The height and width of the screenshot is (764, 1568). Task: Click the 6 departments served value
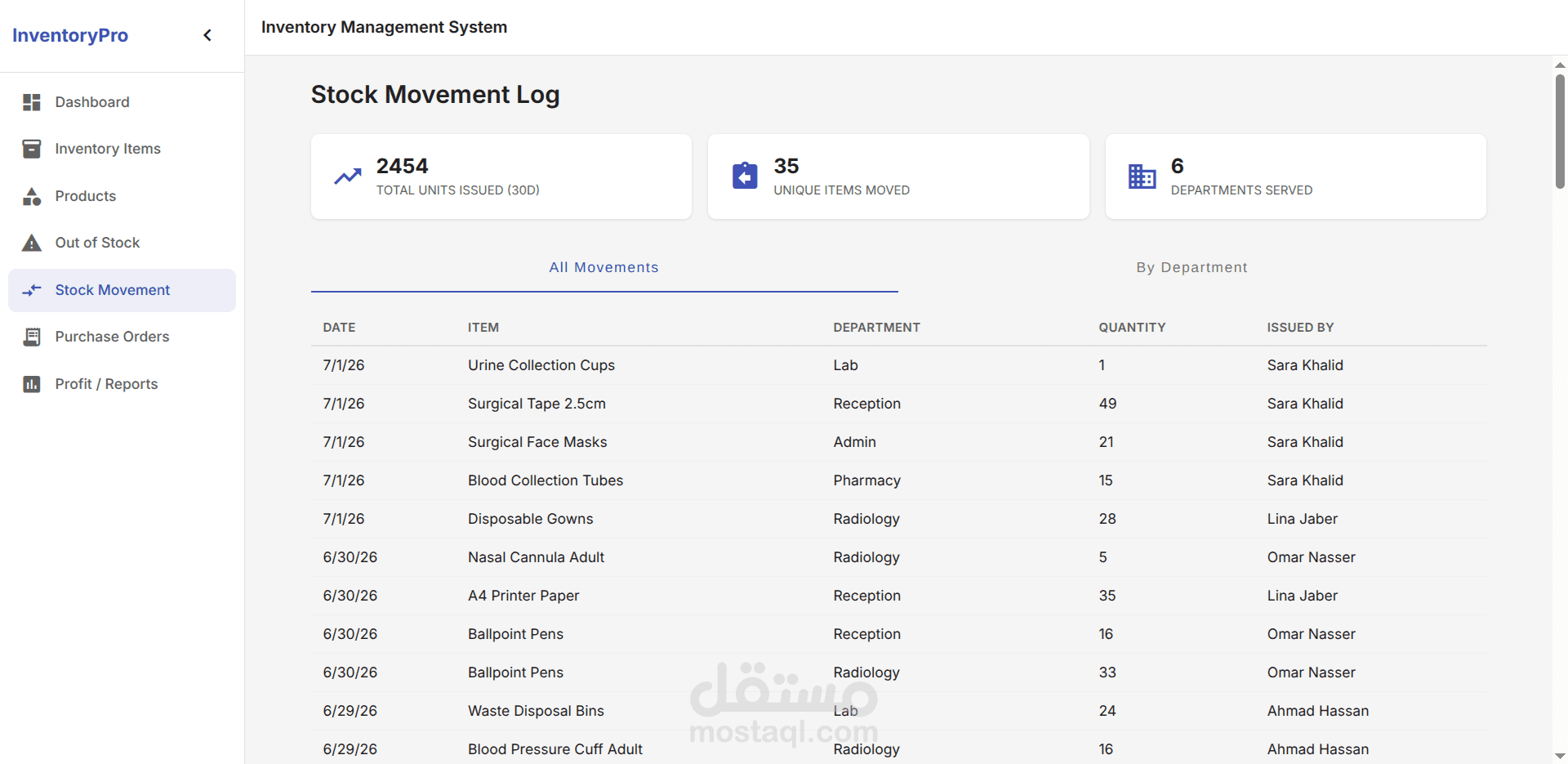[1177, 166]
